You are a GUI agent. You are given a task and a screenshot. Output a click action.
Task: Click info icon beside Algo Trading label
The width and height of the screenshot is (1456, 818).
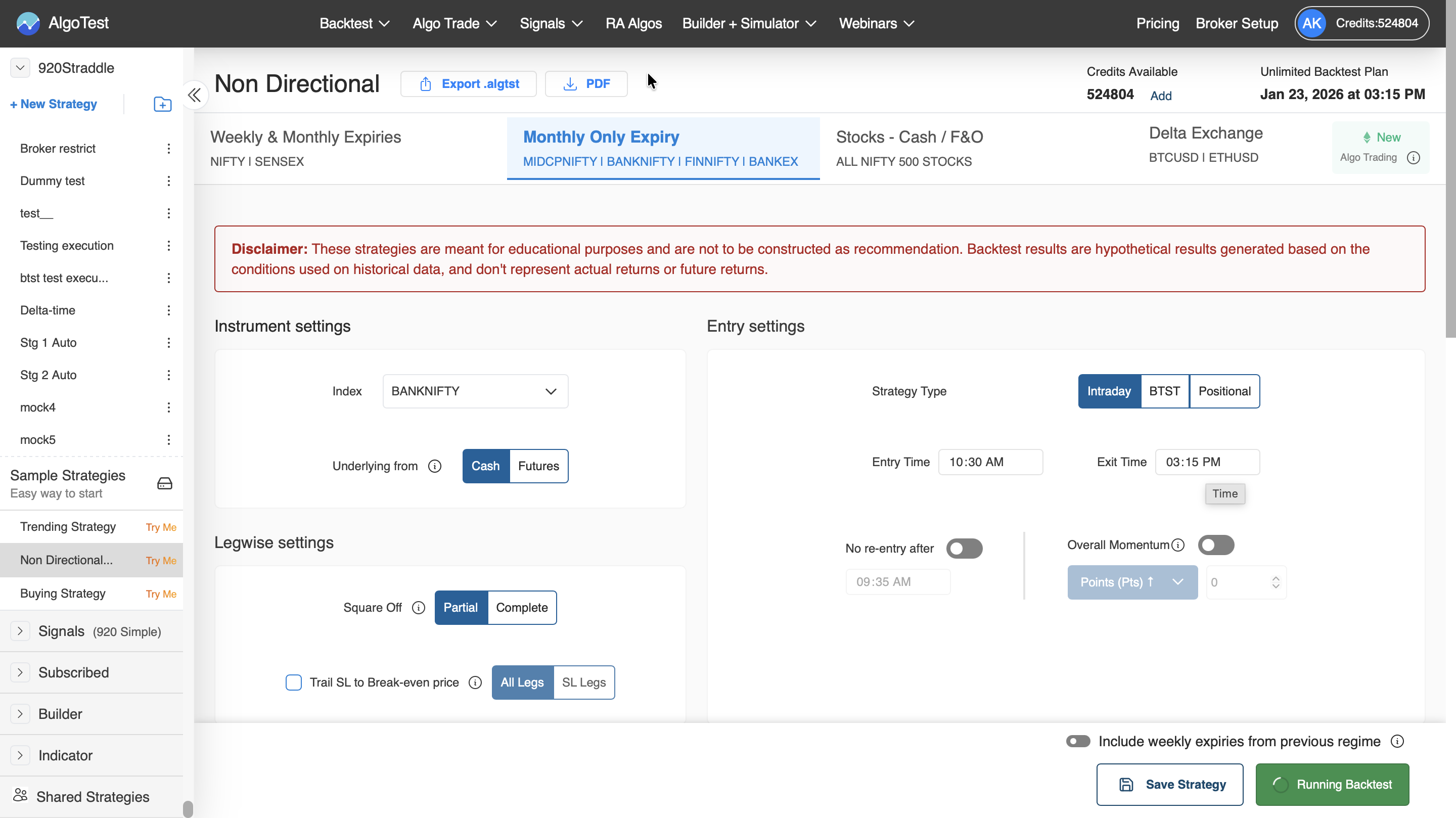pos(1413,158)
